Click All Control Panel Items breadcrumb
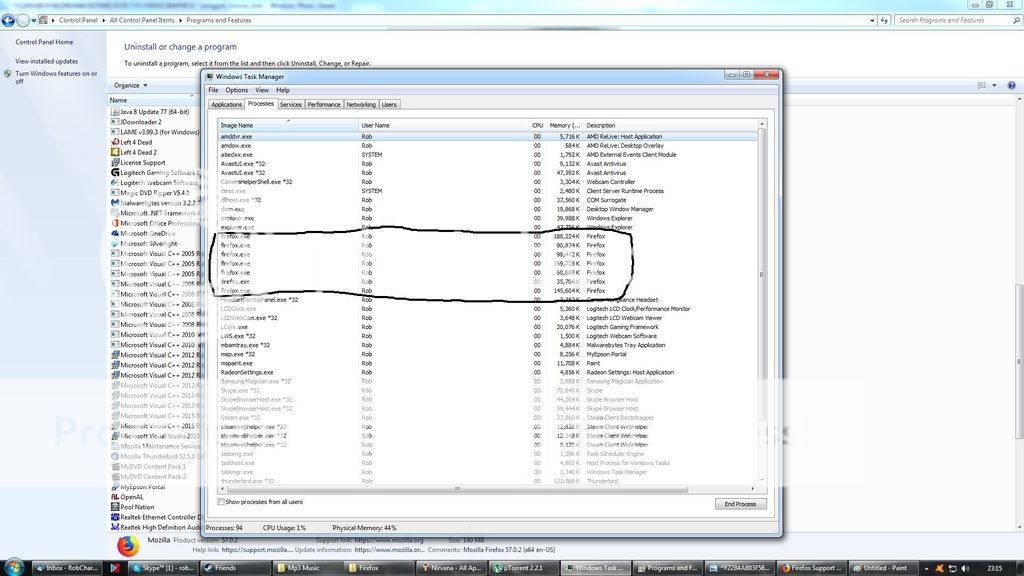Image resolution: width=1024 pixels, height=576 pixels. pos(142,20)
